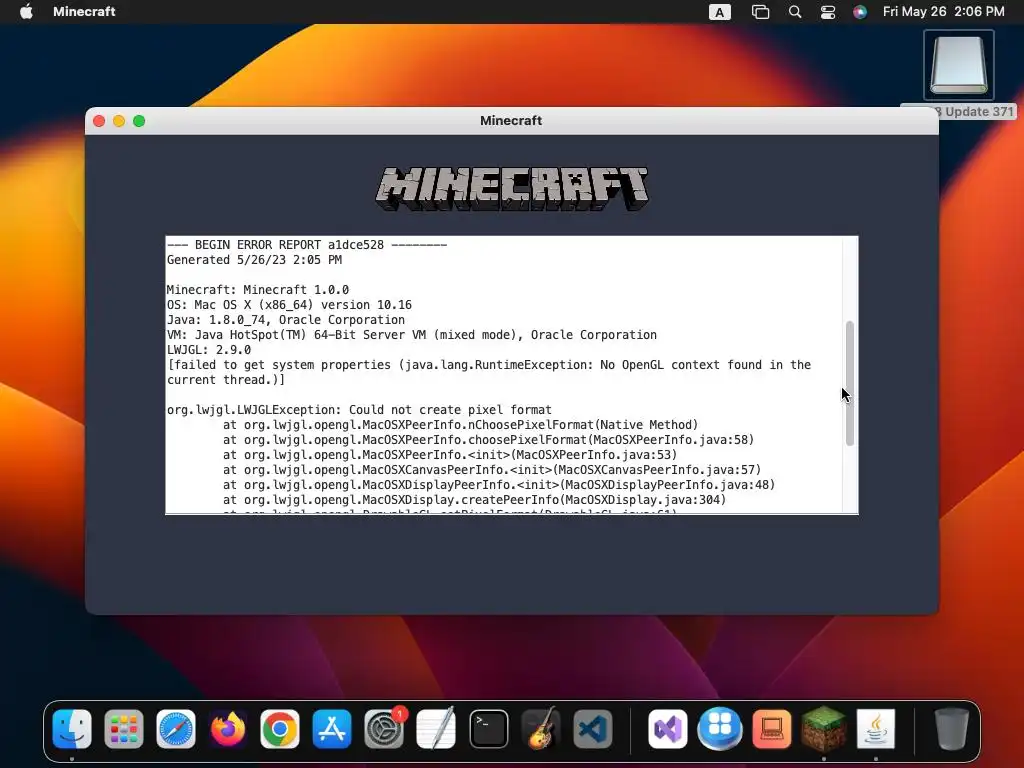
Task: Click the 'MacOSXPeerInfo.java:53' stack trace line
Action: [450, 455]
